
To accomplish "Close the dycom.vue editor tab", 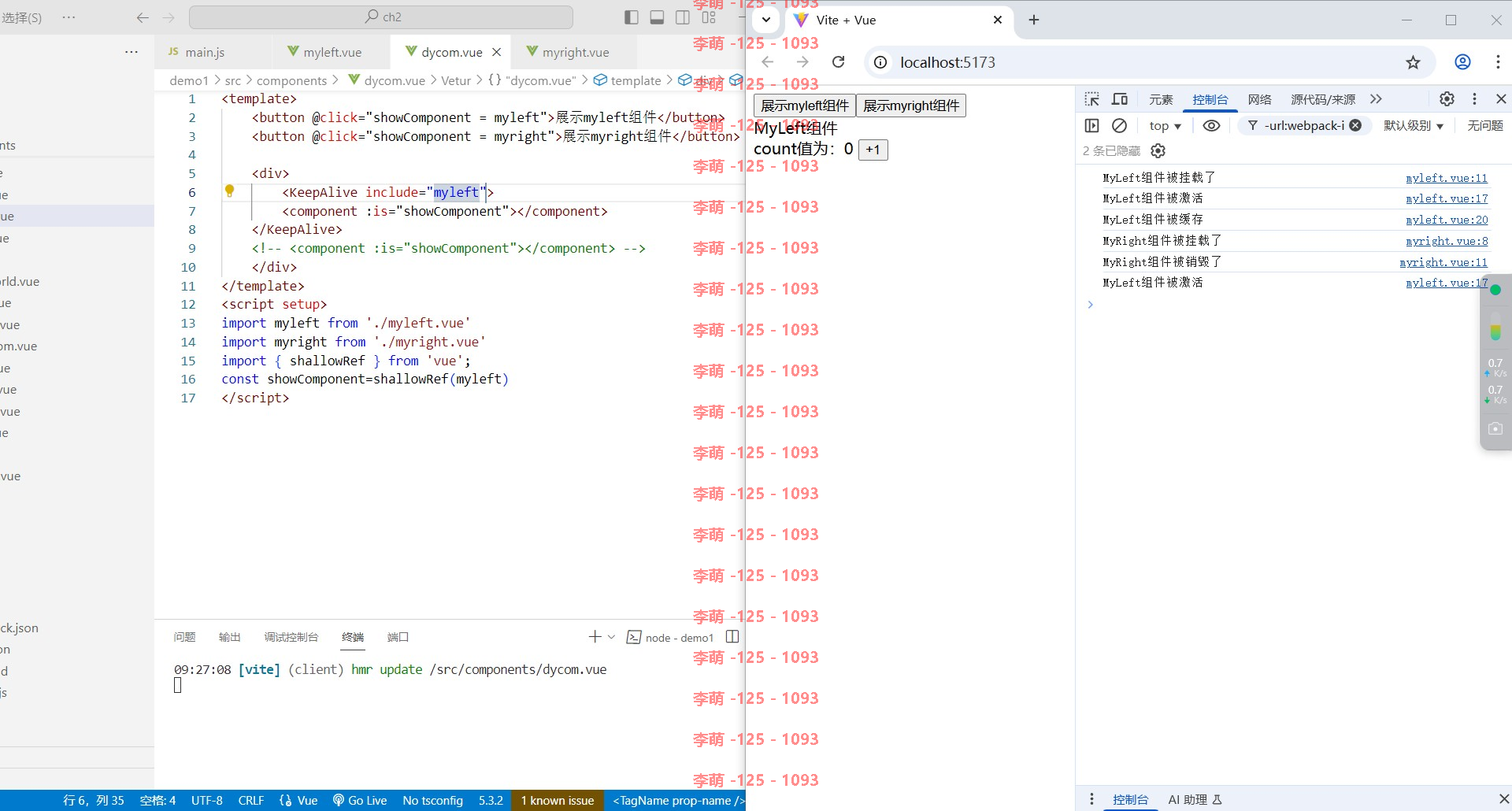I will click(496, 52).
